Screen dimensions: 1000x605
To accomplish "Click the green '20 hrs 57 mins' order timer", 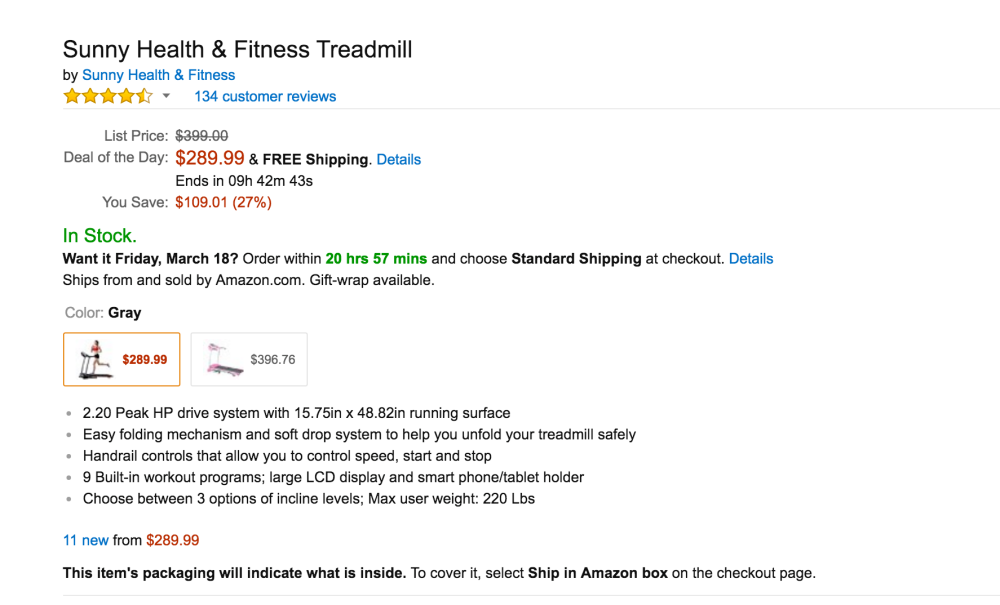I will coord(375,258).
